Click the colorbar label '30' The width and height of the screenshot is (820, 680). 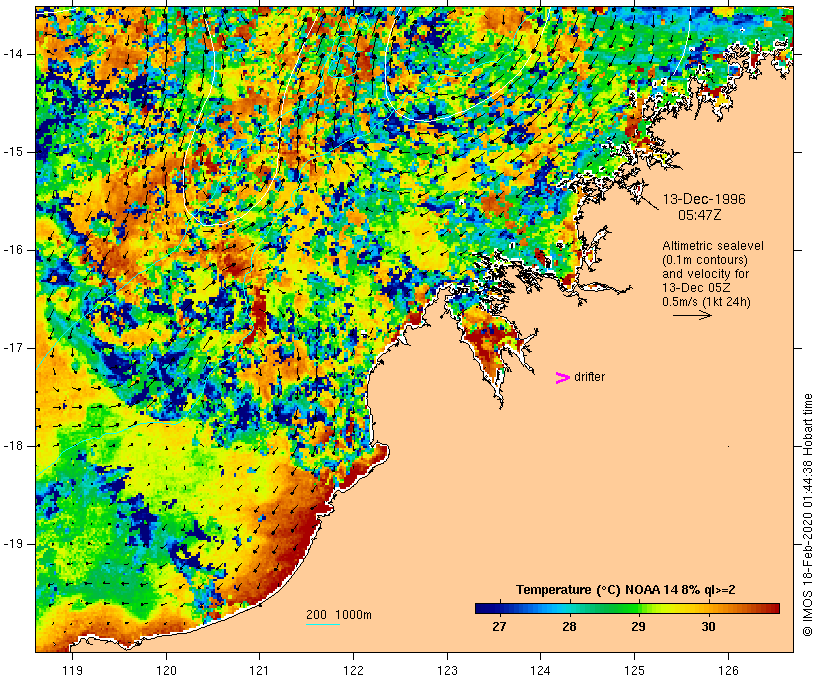(x=708, y=627)
